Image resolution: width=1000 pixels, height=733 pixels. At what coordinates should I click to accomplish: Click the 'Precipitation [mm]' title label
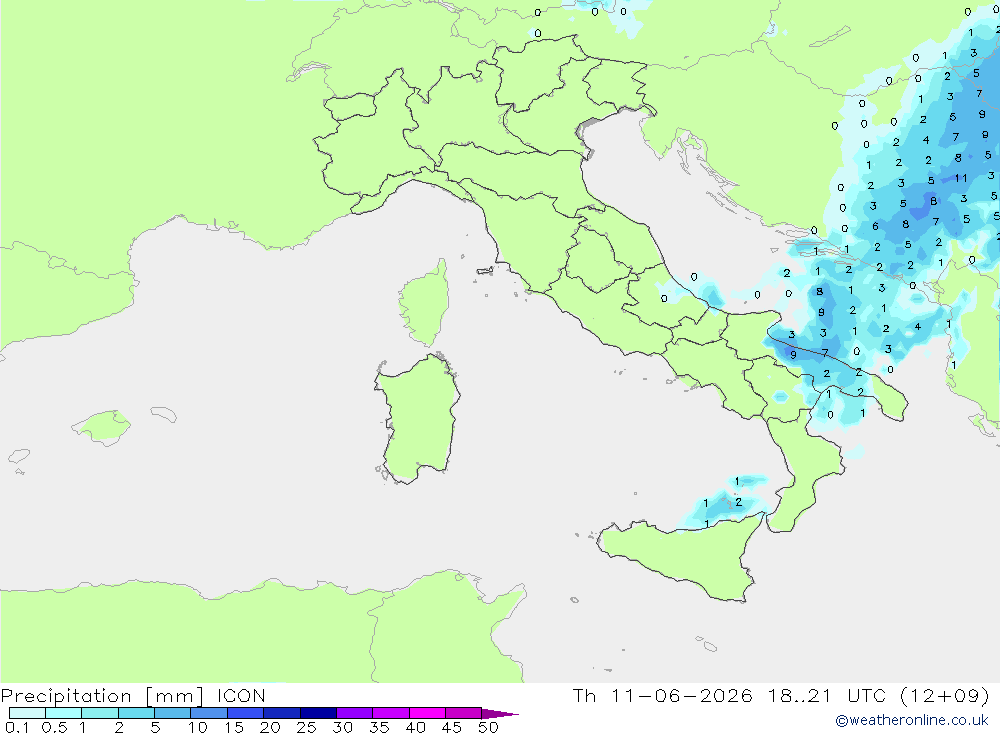102,695
